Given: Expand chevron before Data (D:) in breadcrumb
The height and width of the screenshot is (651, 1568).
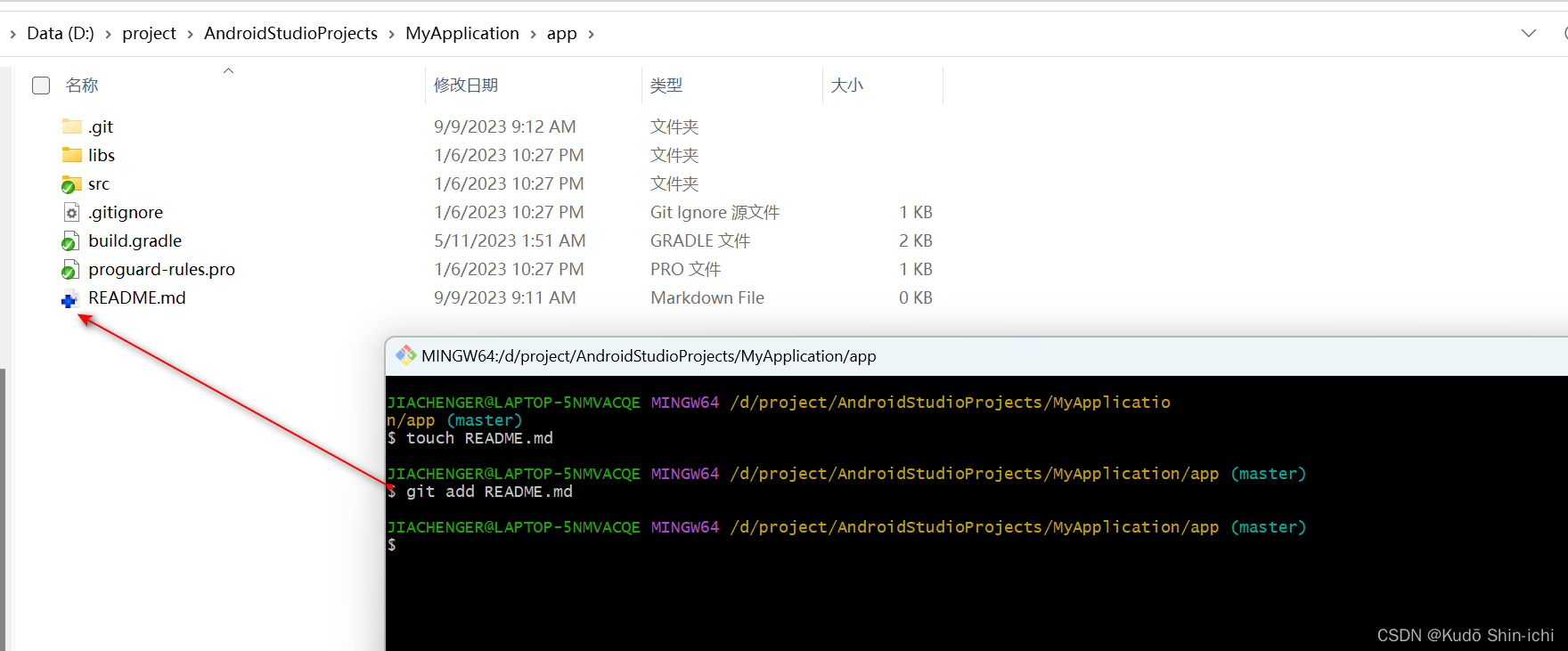Looking at the screenshot, I should click(12, 34).
